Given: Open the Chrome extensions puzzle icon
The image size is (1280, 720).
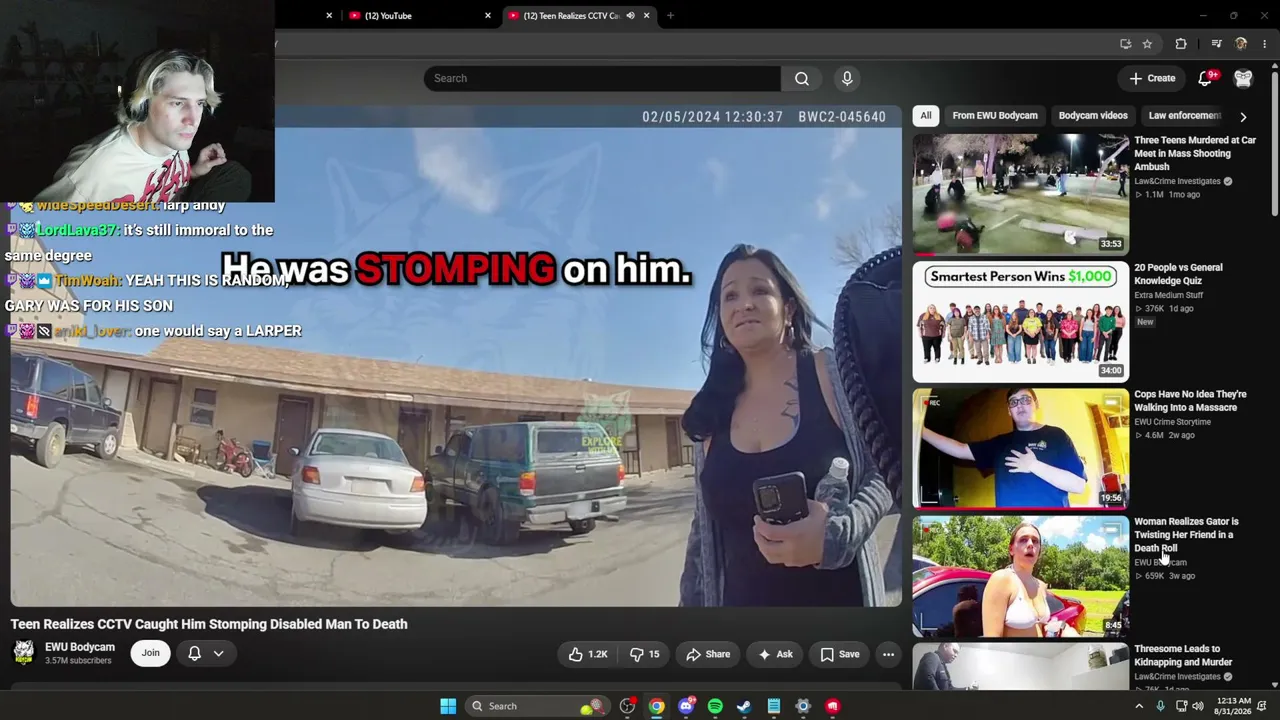Looking at the screenshot, I should click(x=1181, y=44).
